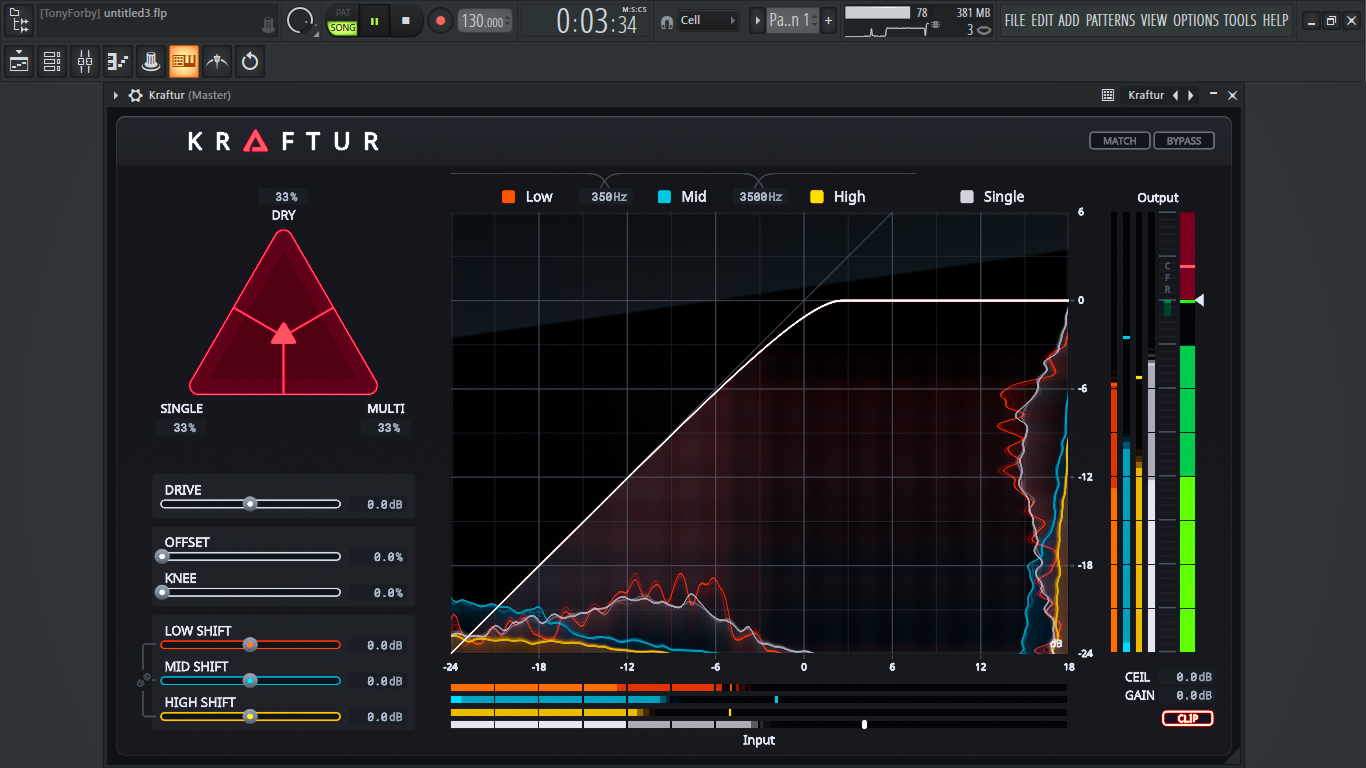
Task: Open the OPTIONS menu
Action: 1196,20
